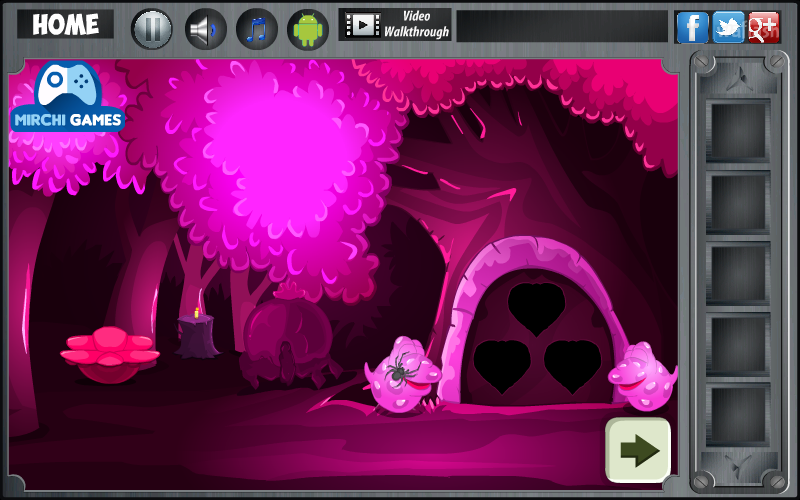
Task: Click the Mirchi Games logo
Action: 67,97
